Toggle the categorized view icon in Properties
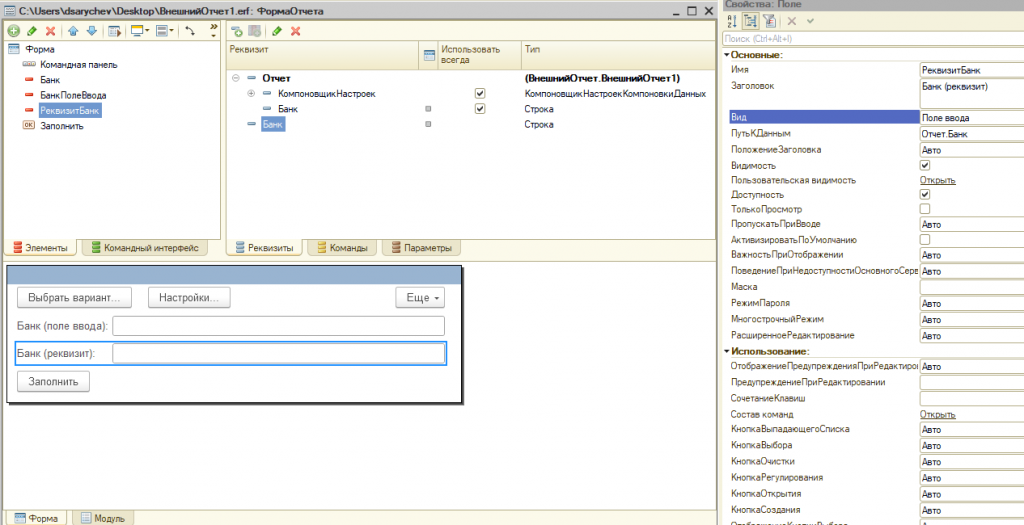 point(750,21)
